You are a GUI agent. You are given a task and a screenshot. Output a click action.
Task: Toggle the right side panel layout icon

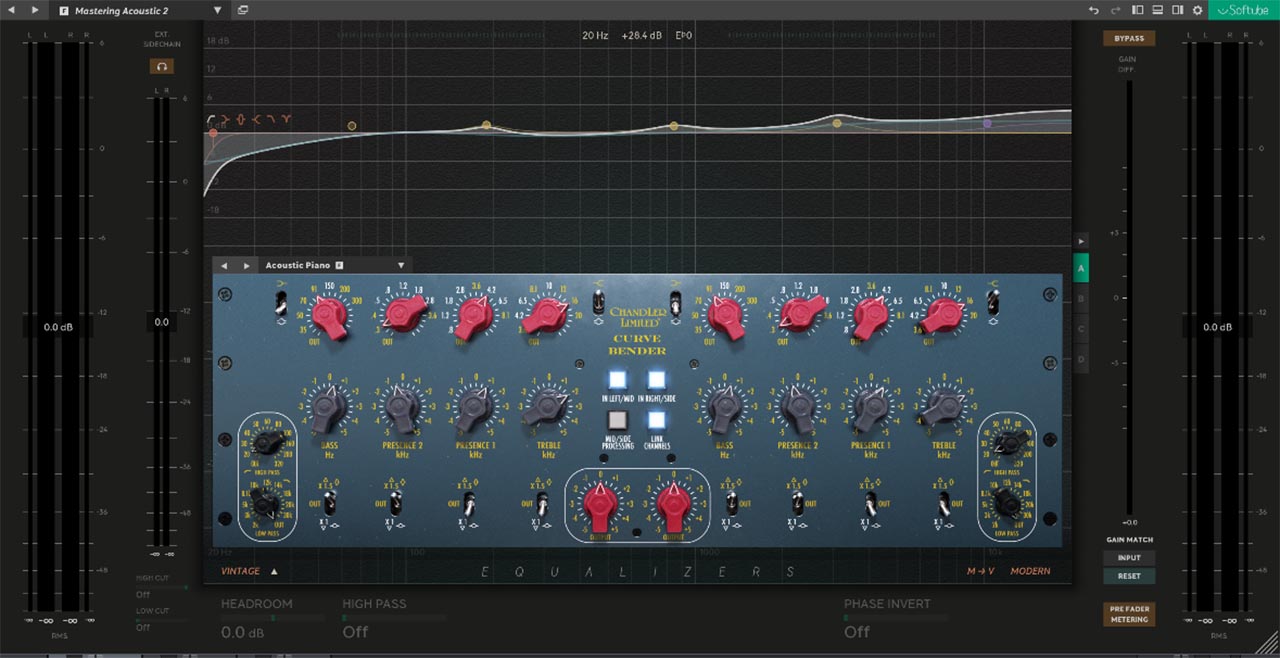[1177, 10]
